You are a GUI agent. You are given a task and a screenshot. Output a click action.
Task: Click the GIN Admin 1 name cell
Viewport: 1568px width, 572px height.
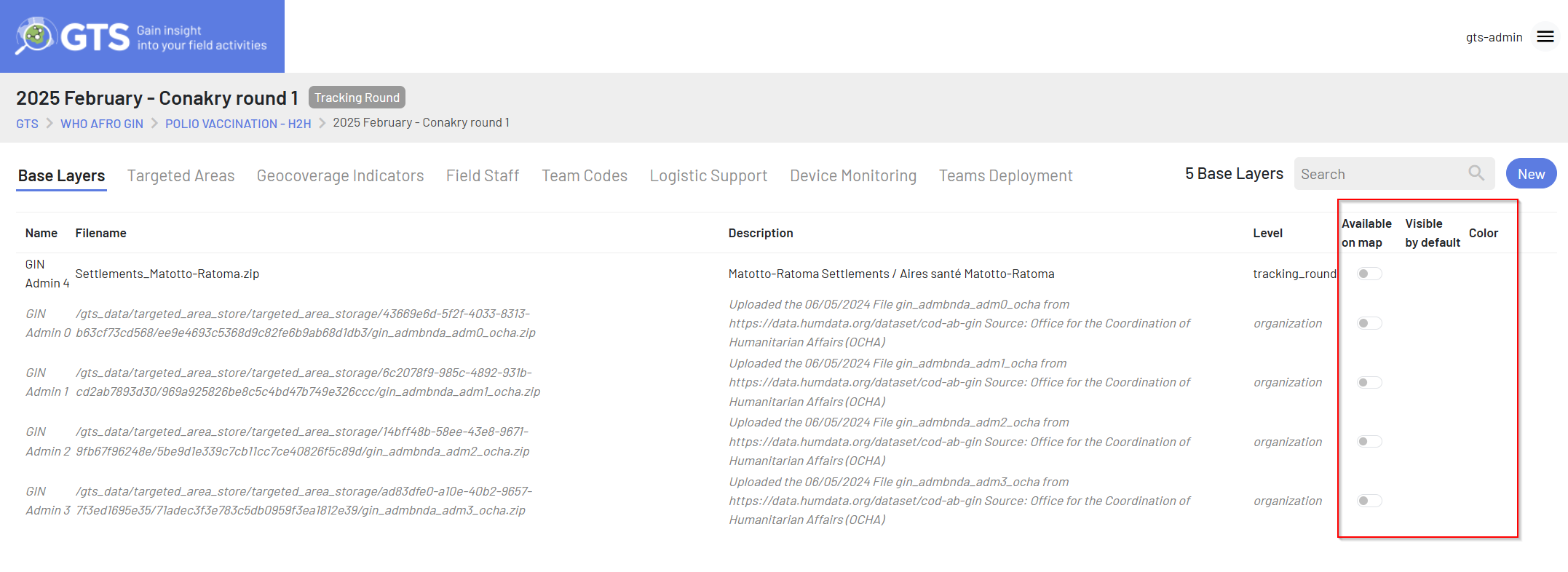[x=47, y=382]
